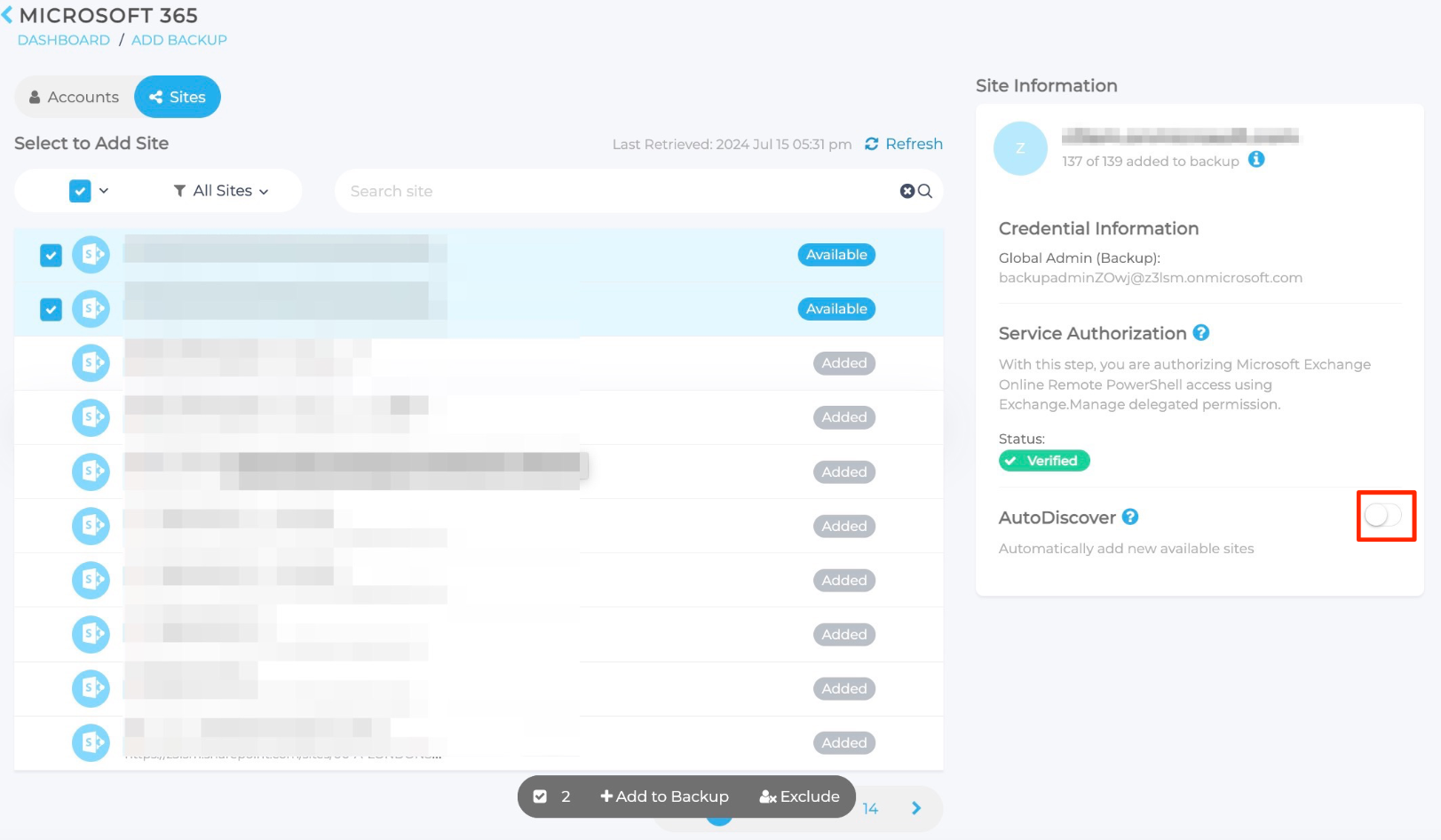Clear the search field with X icon

pos(907,191)
